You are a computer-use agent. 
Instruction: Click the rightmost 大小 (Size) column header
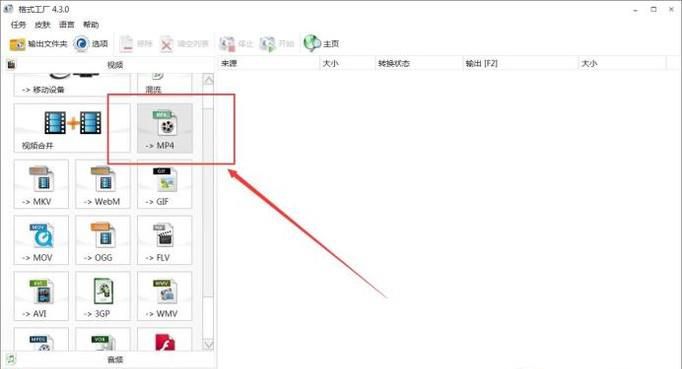tap(622, 64)
